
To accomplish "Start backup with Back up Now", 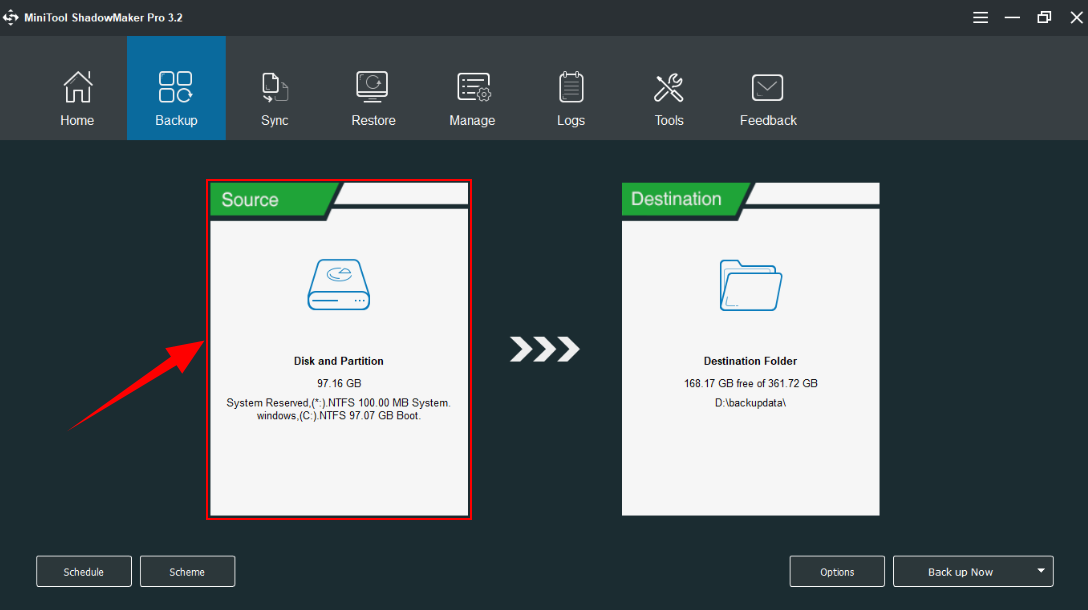I will [x=960, y=572].
